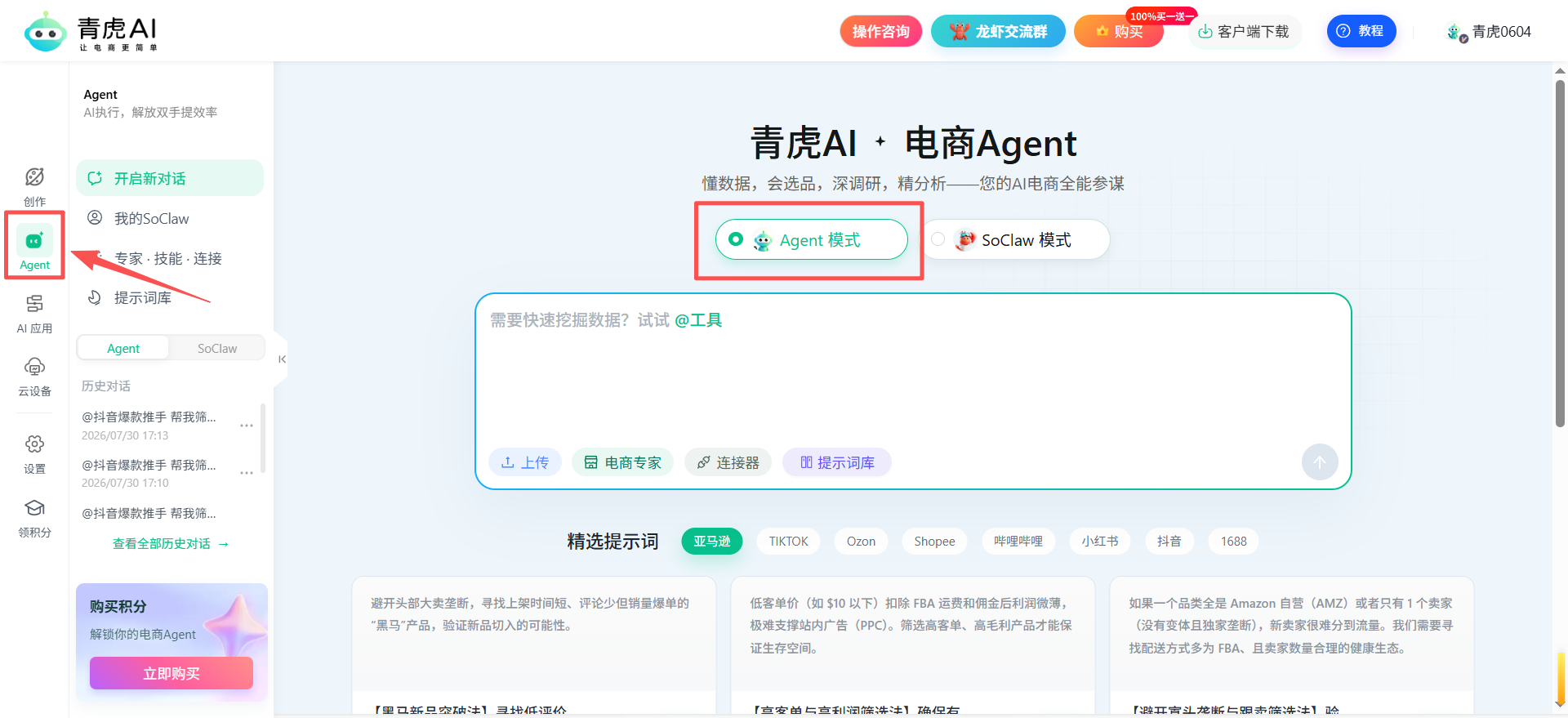Select the TIKTOK prompt category
The image size is (1568, 718).
(788, 541)
